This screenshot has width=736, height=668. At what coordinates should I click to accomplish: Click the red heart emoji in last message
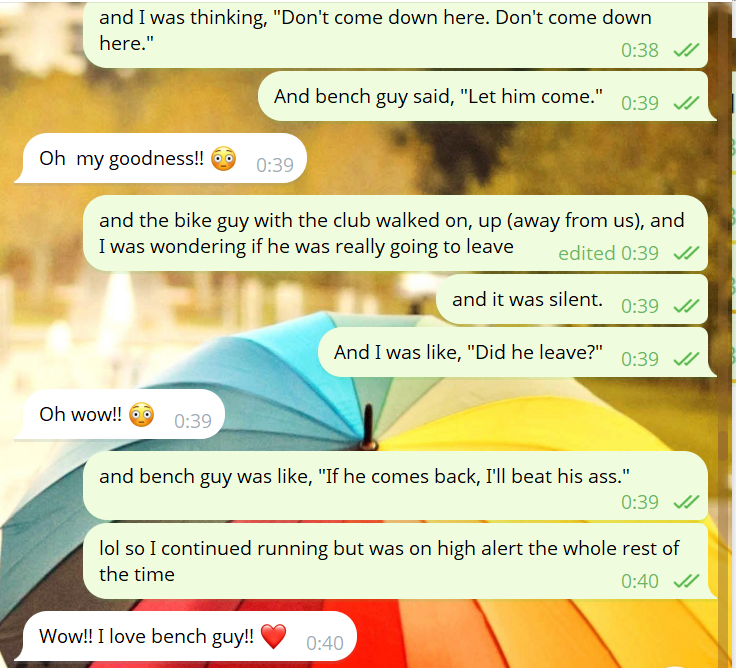[273, 637]
